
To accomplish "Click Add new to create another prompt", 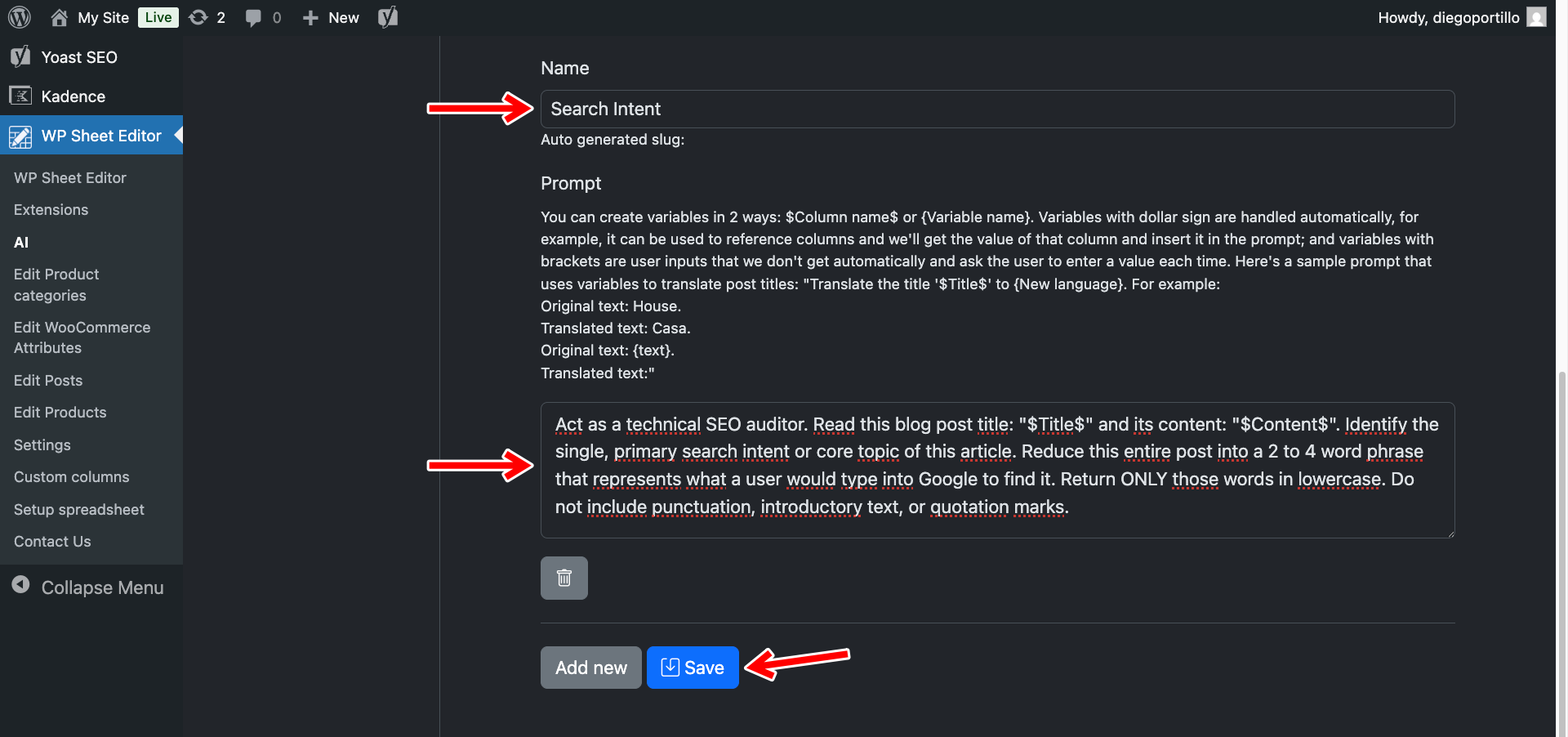I will (x=590, y=667).
